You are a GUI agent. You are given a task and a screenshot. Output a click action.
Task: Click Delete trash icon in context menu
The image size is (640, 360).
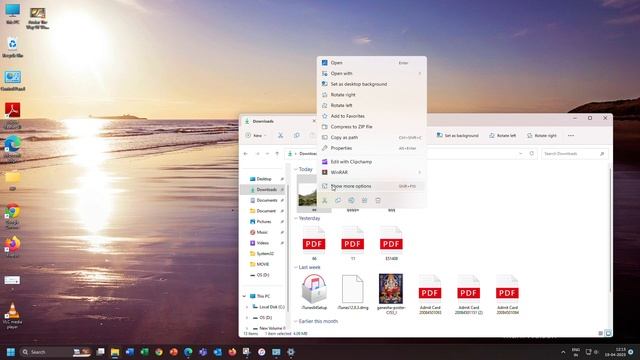(378, 200)
